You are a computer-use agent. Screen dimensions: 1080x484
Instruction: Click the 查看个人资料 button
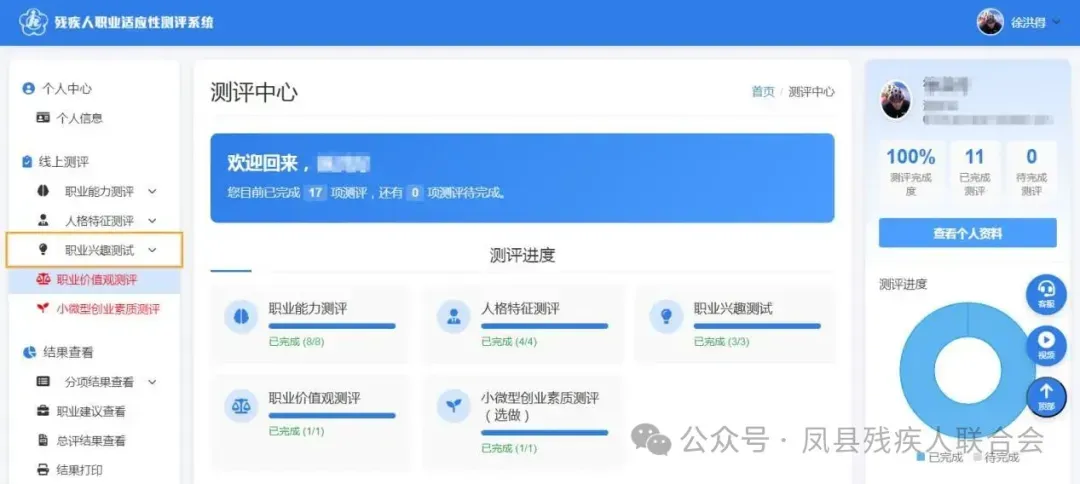967,233
